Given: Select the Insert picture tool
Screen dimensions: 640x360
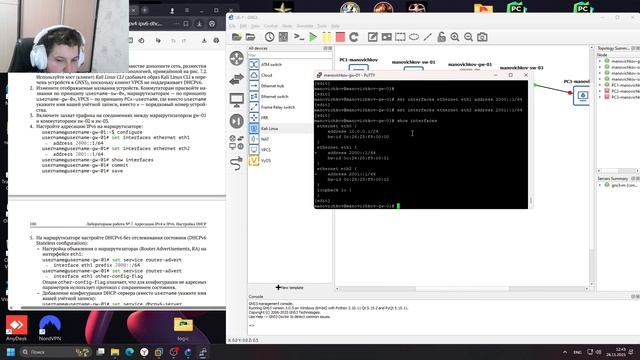Looking at the screenshot, I should tap(387, 37).
